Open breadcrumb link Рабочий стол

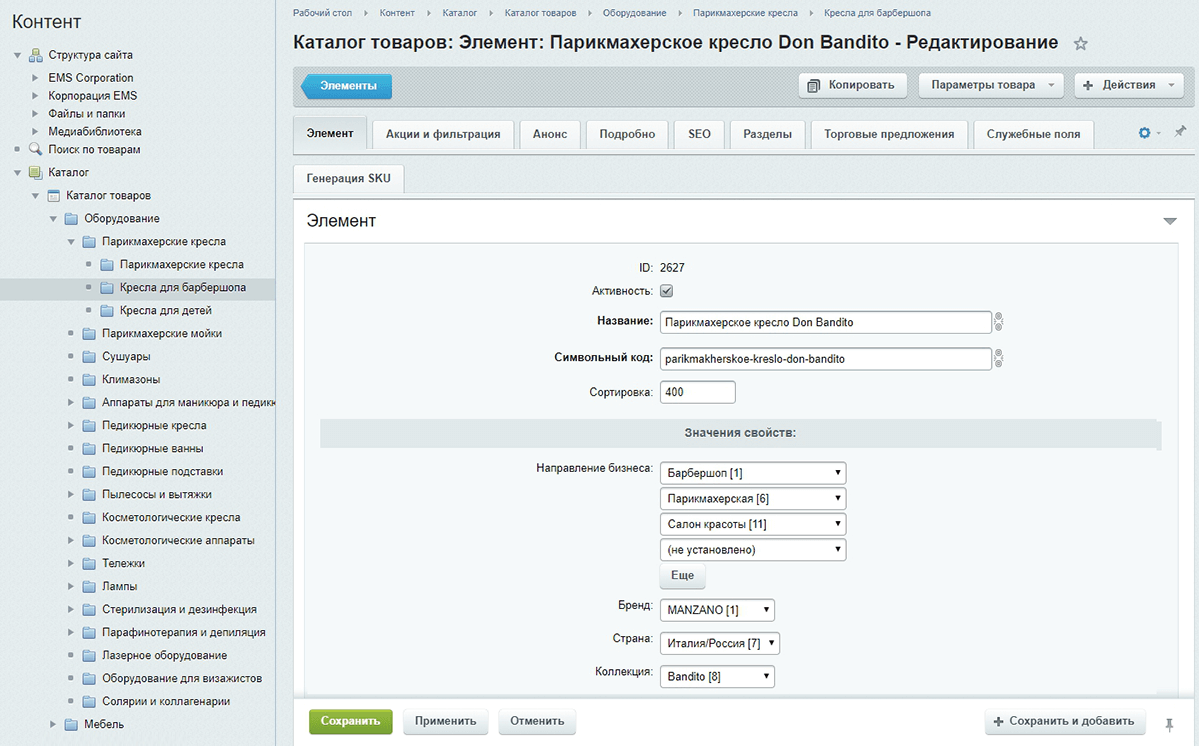click(322, 13)
